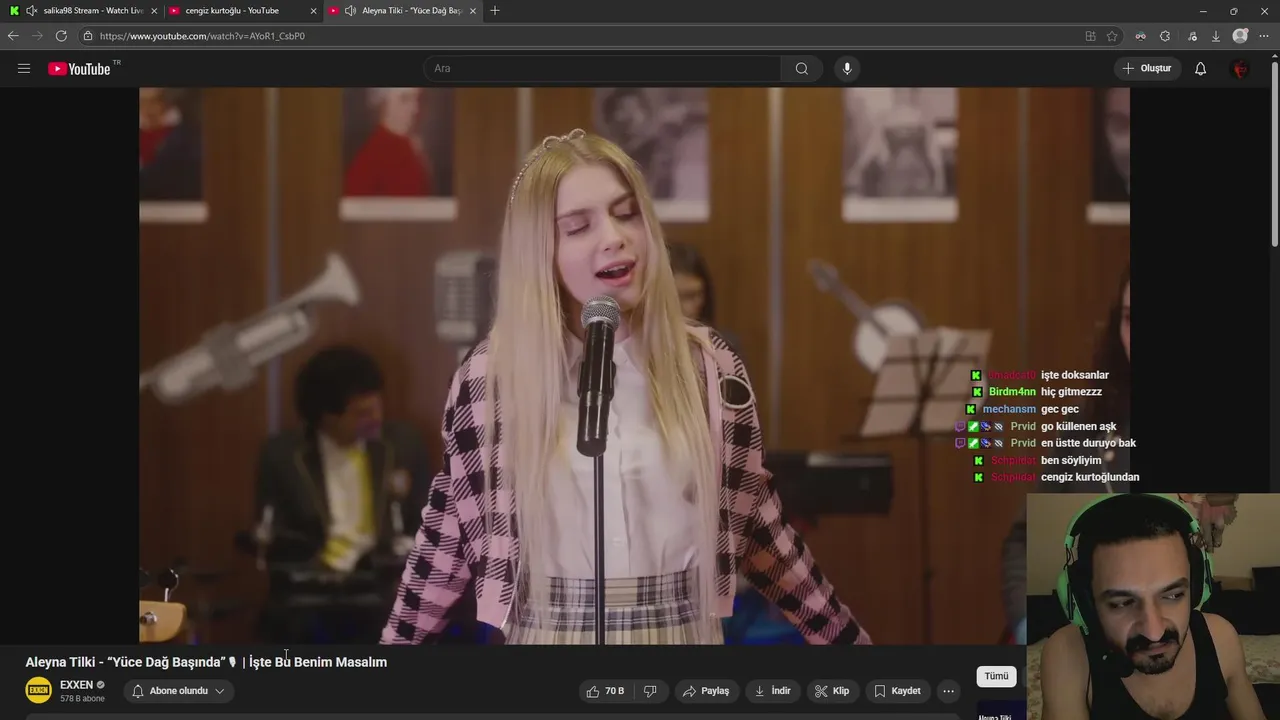Start voice search with microphone icon

(847, 69)
